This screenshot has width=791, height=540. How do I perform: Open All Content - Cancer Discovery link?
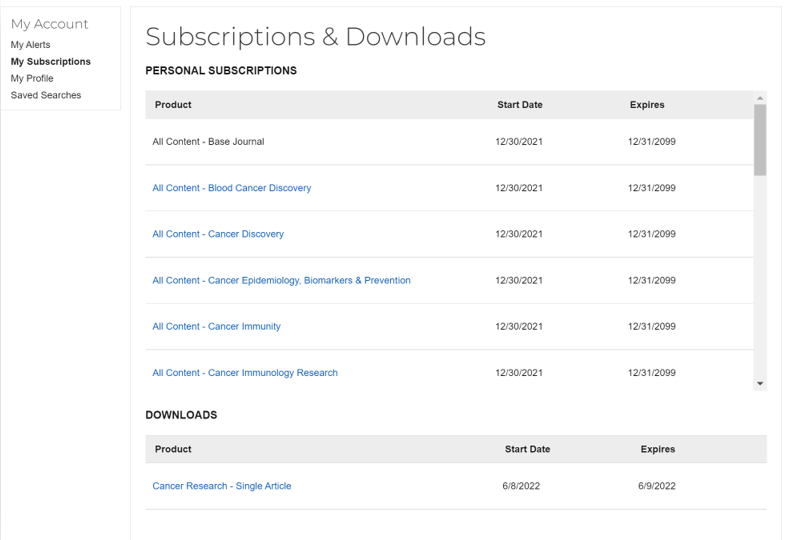(x=218, y=234)
